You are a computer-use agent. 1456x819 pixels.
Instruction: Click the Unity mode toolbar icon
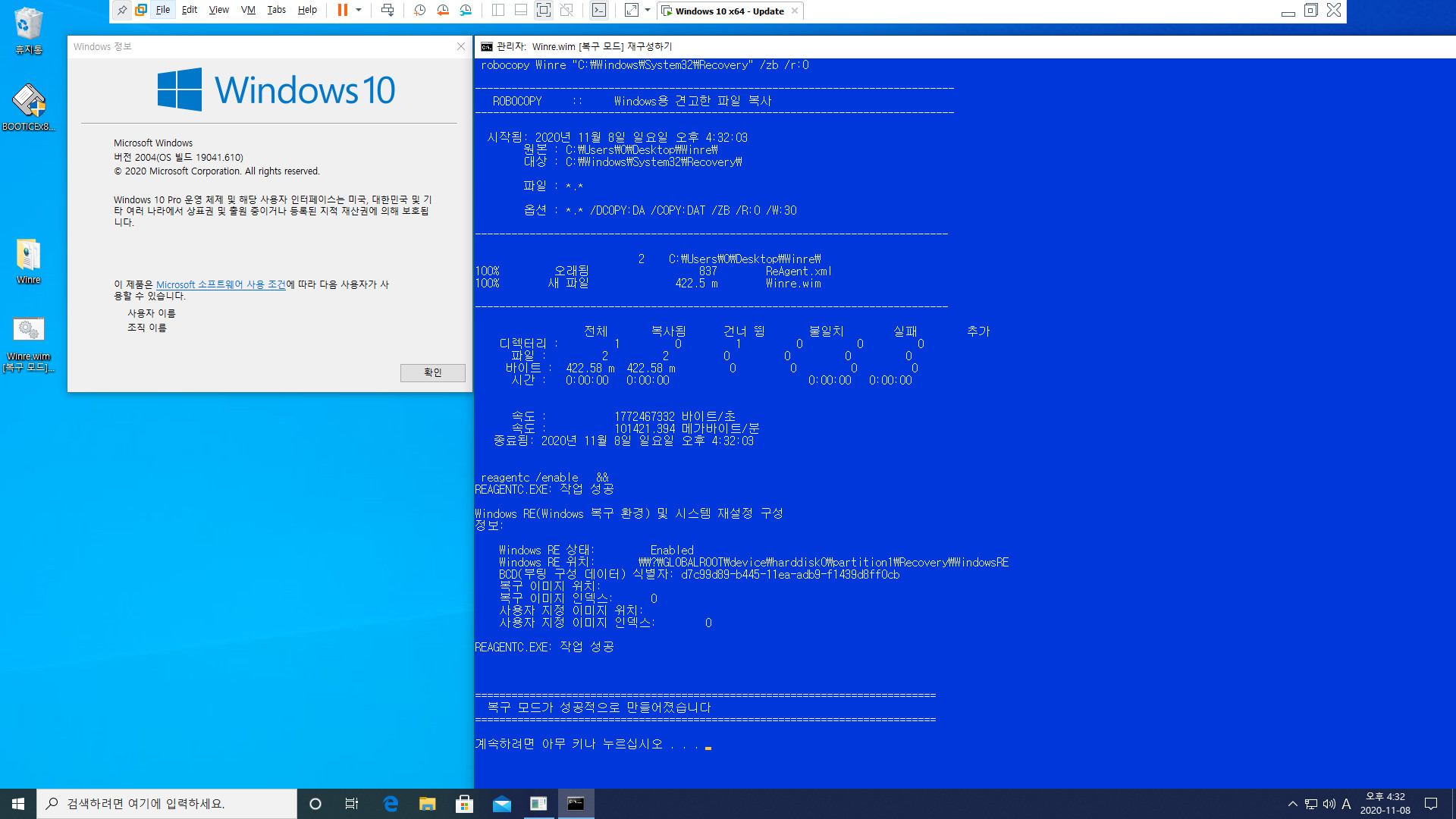pos(566,11)
